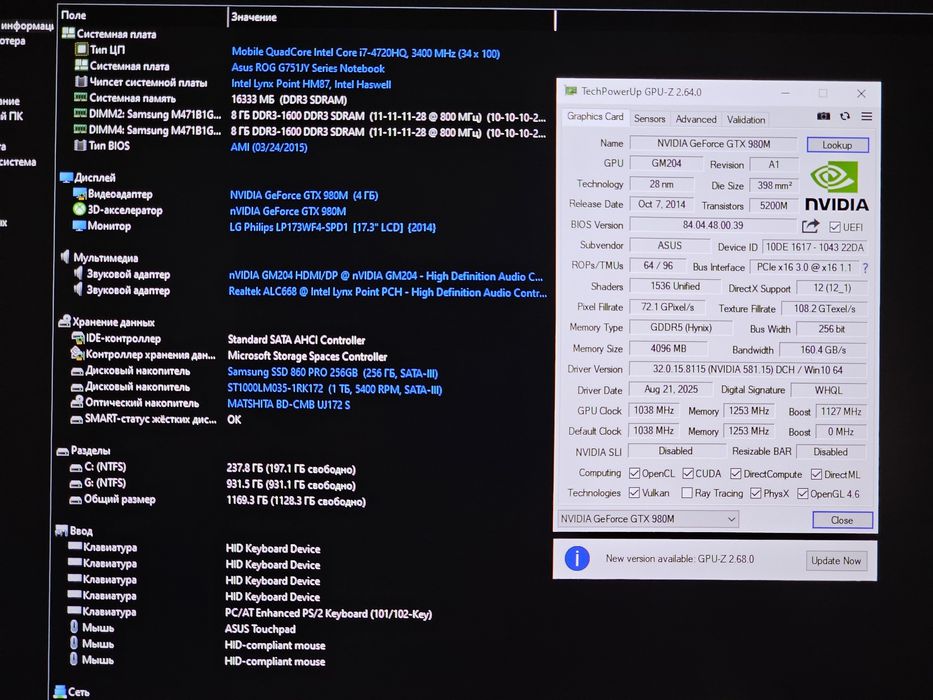
Task: Open the Intel Lynx Point HM87 link
Action: 311,84
